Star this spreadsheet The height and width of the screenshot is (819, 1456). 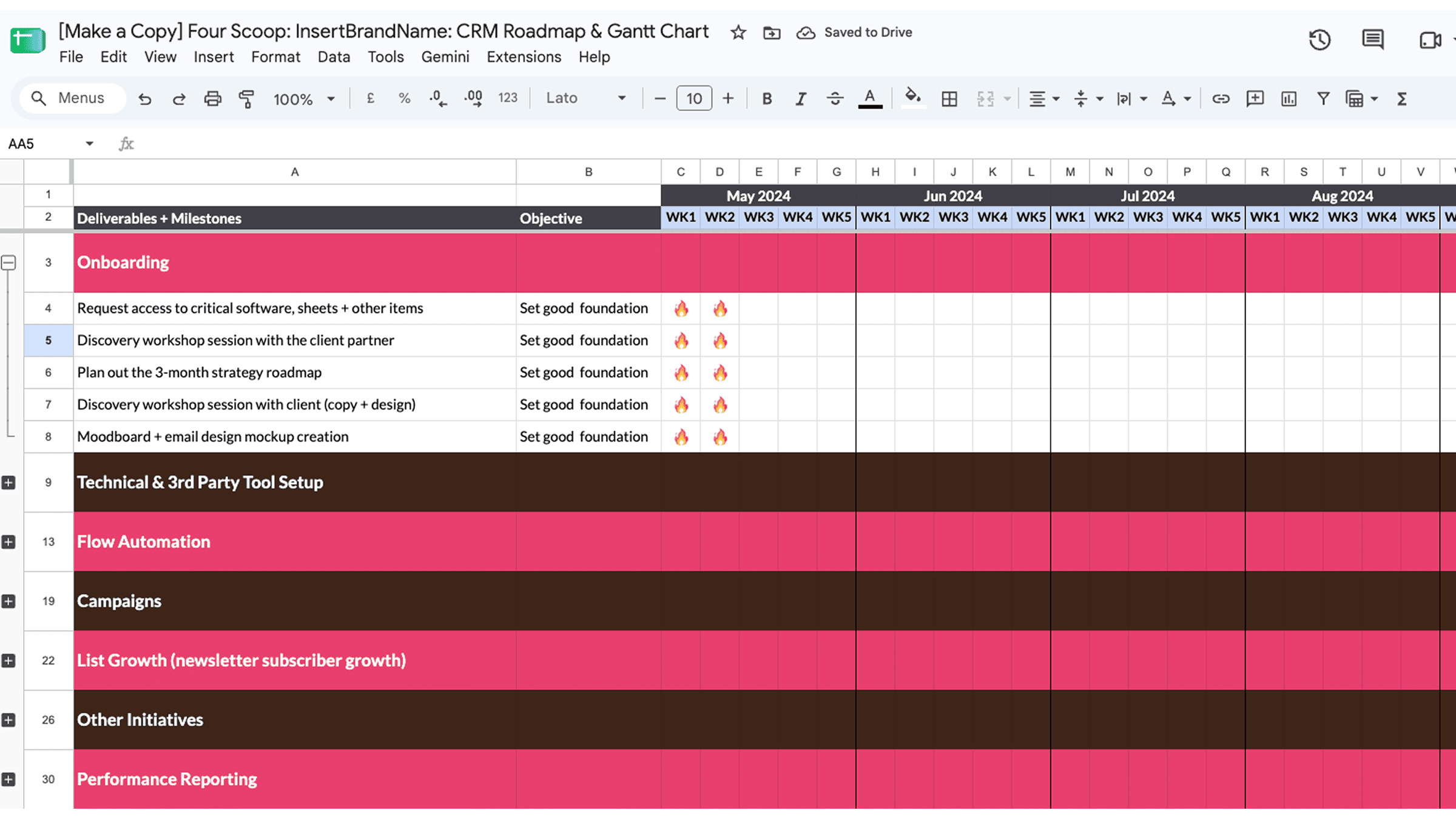(x=738, y=32)
